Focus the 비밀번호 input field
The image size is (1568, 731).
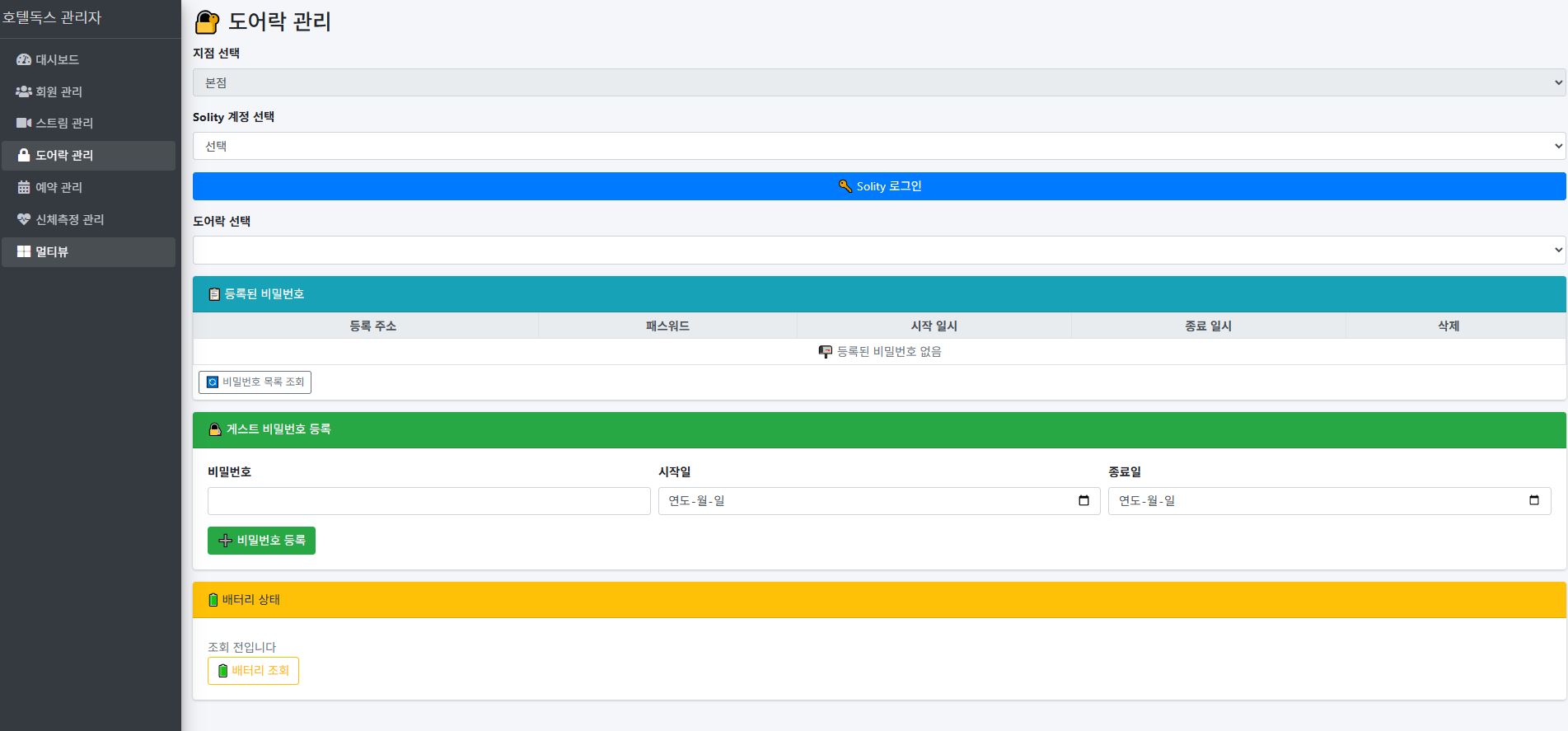429,501
